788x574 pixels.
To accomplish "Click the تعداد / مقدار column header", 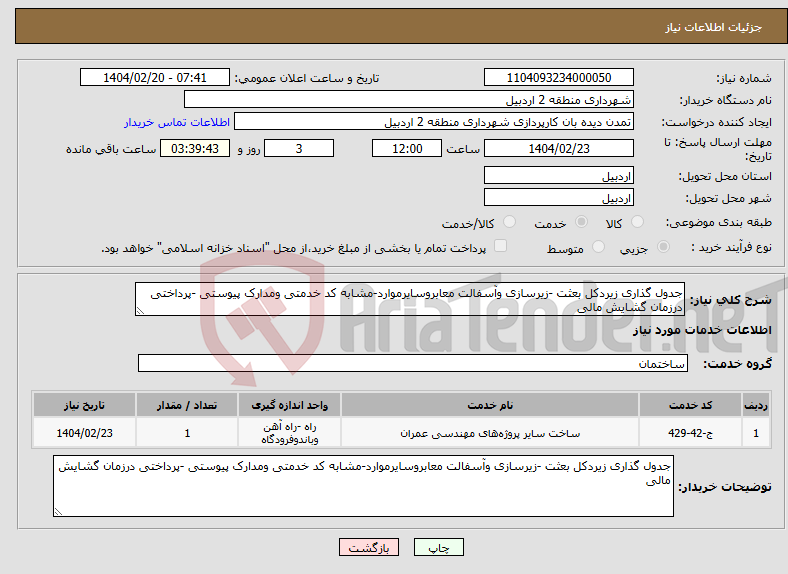I will tap(187, 405).
